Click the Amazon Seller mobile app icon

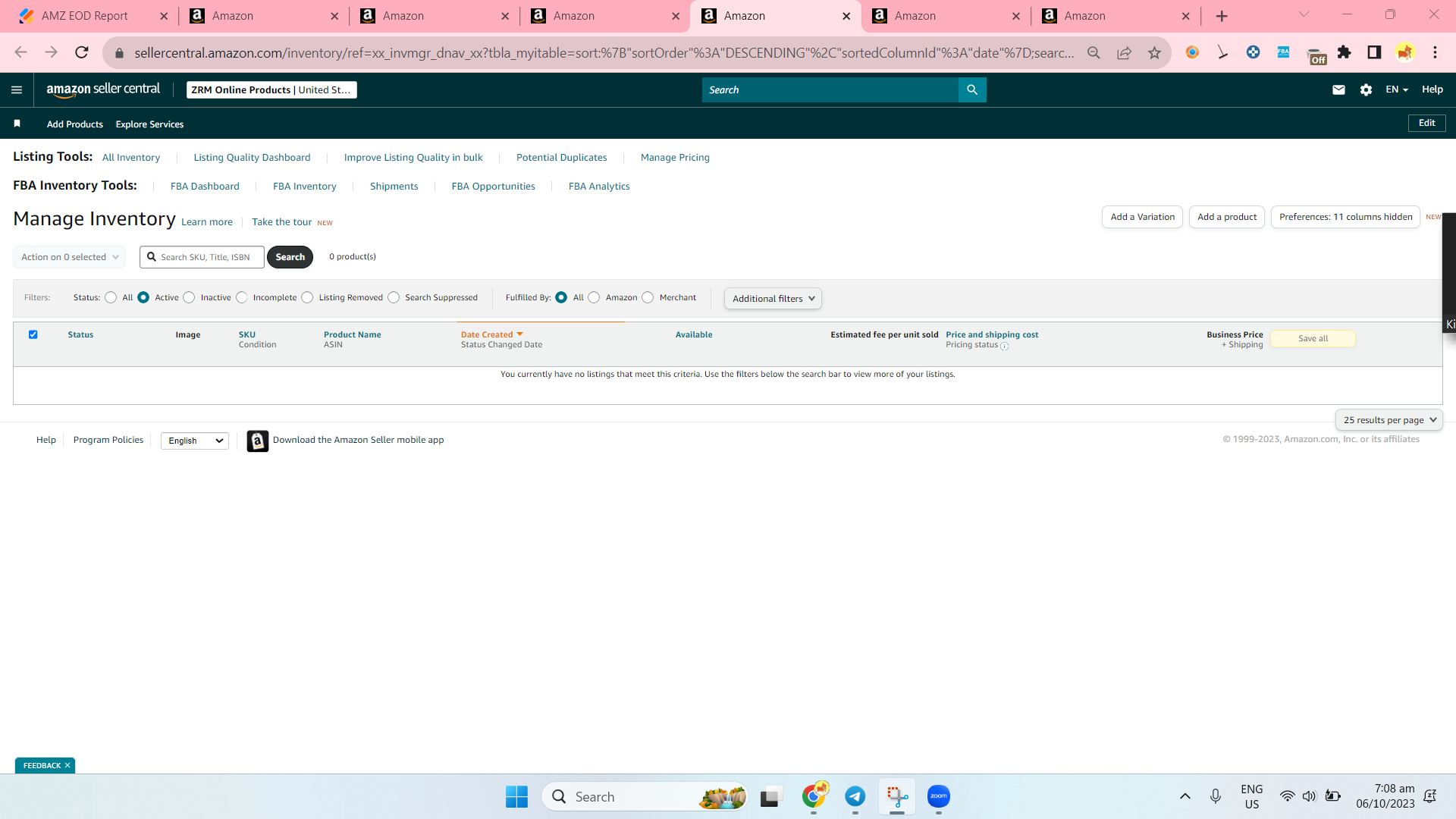click(258, 441)
